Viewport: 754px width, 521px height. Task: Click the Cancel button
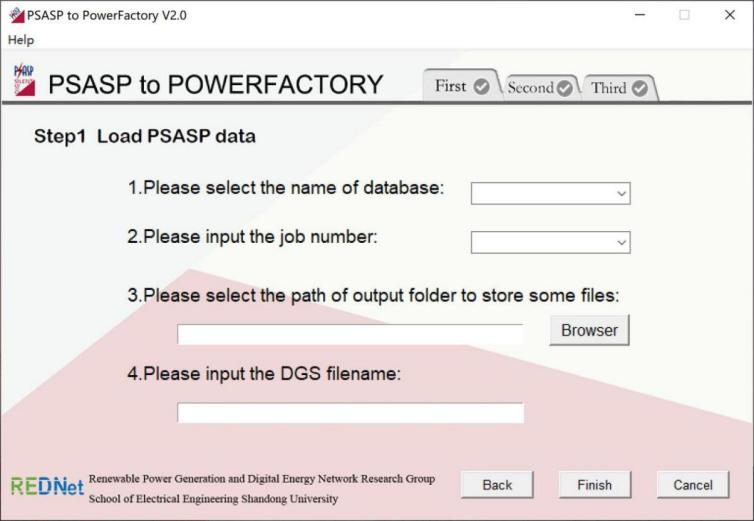[692, 484]
